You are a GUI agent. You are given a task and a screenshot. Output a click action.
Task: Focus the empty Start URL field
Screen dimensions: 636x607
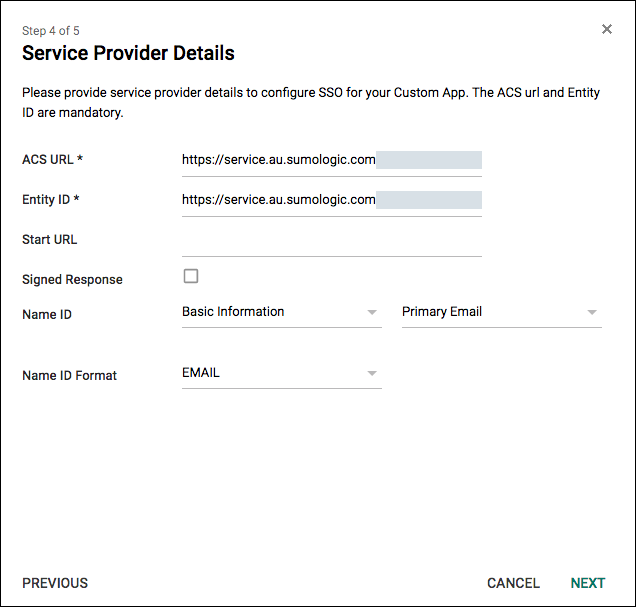click(330, 240)
